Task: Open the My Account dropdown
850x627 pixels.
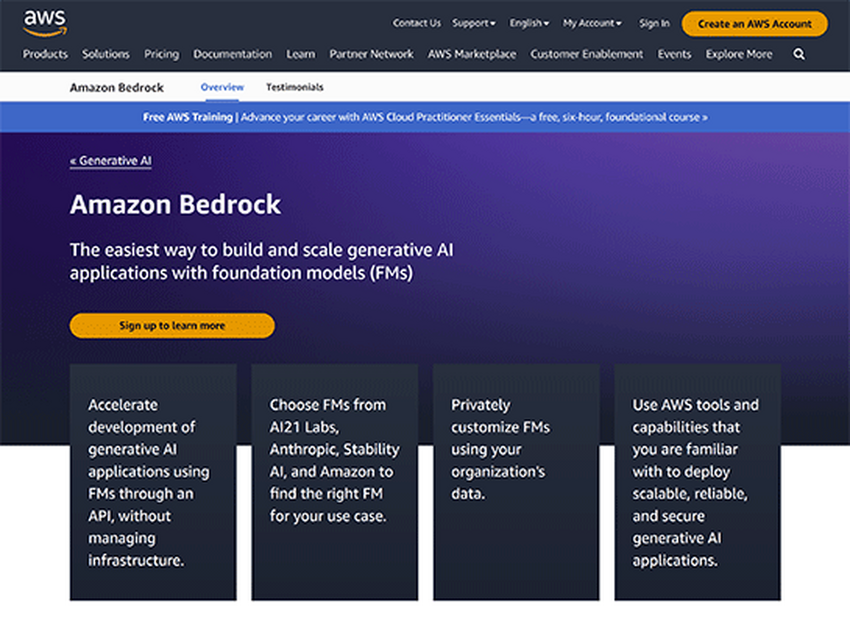Action: [591, 23]
